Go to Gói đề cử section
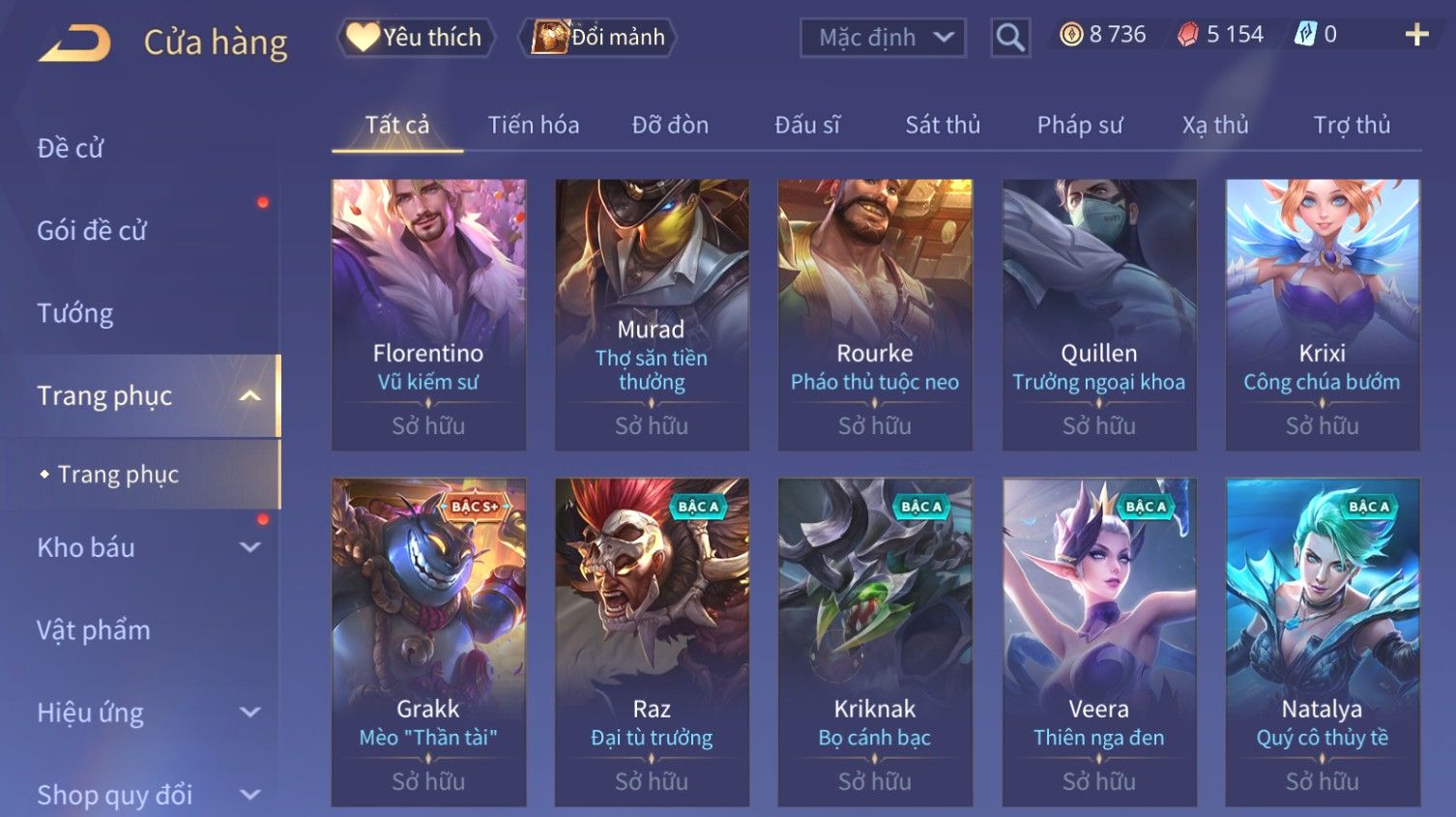This screenshot has height=817, width=1456. 92,230
